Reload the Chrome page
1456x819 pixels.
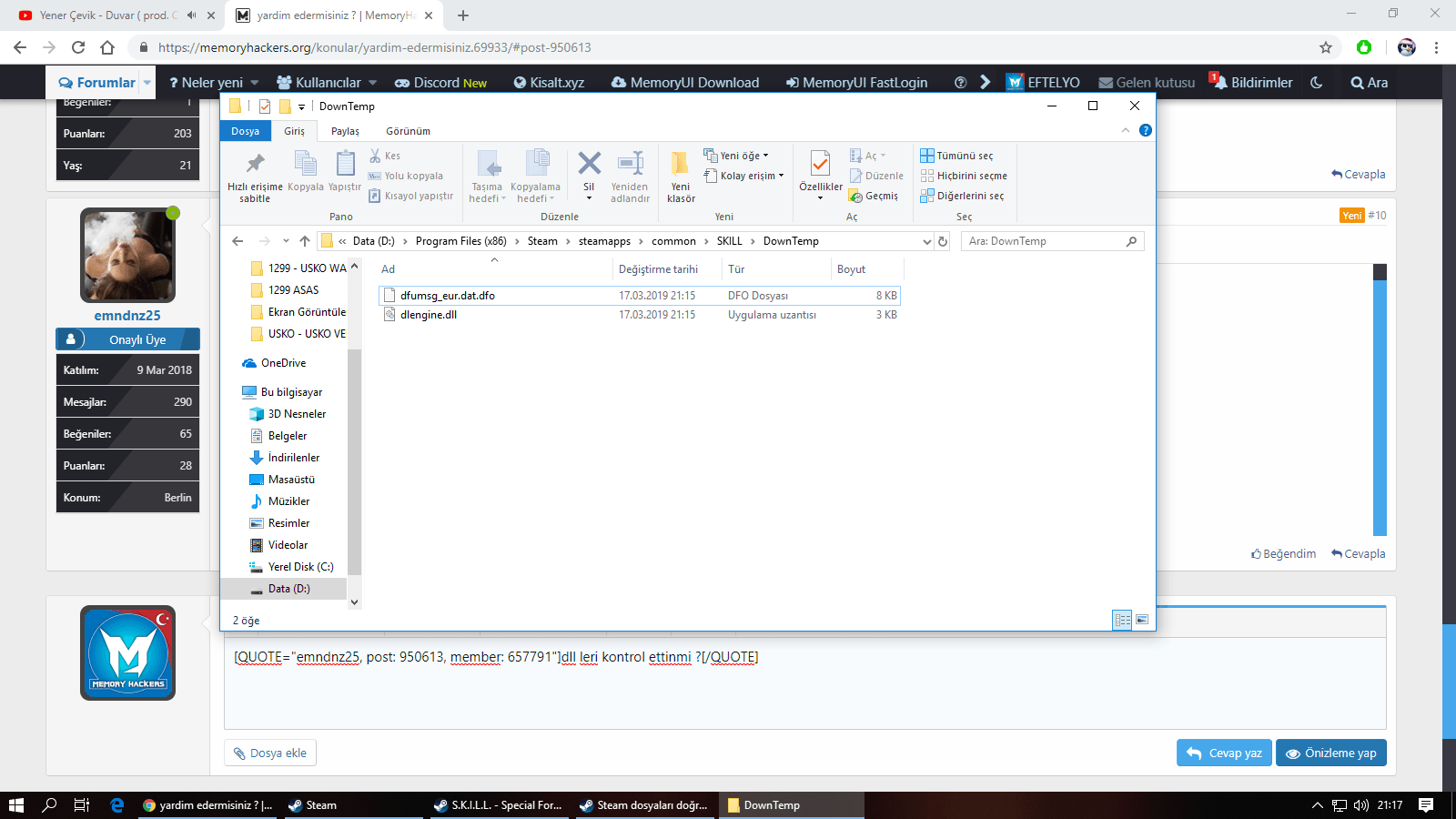[78, 47]
